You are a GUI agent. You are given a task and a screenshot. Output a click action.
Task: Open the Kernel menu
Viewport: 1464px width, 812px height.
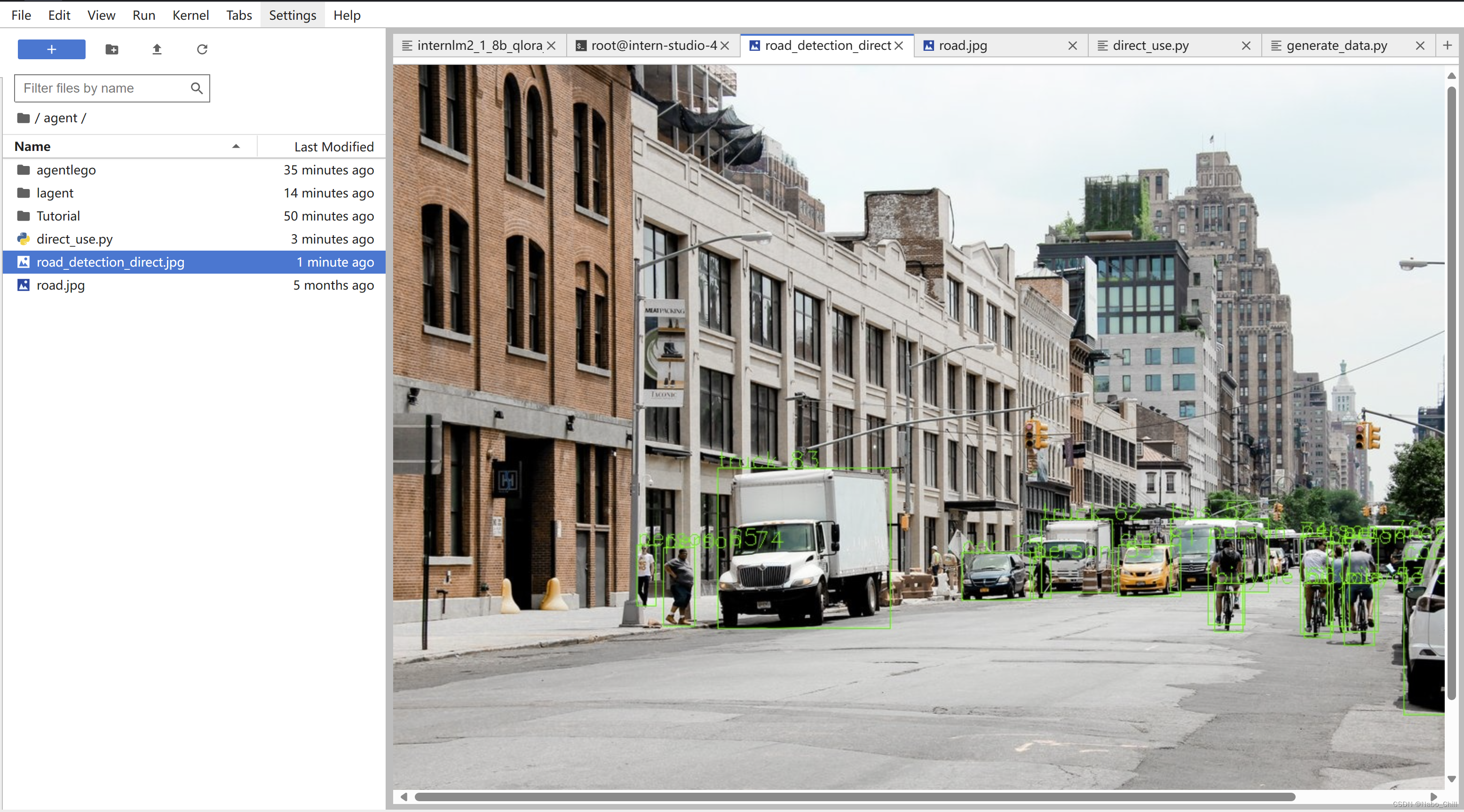coord(190,16)
